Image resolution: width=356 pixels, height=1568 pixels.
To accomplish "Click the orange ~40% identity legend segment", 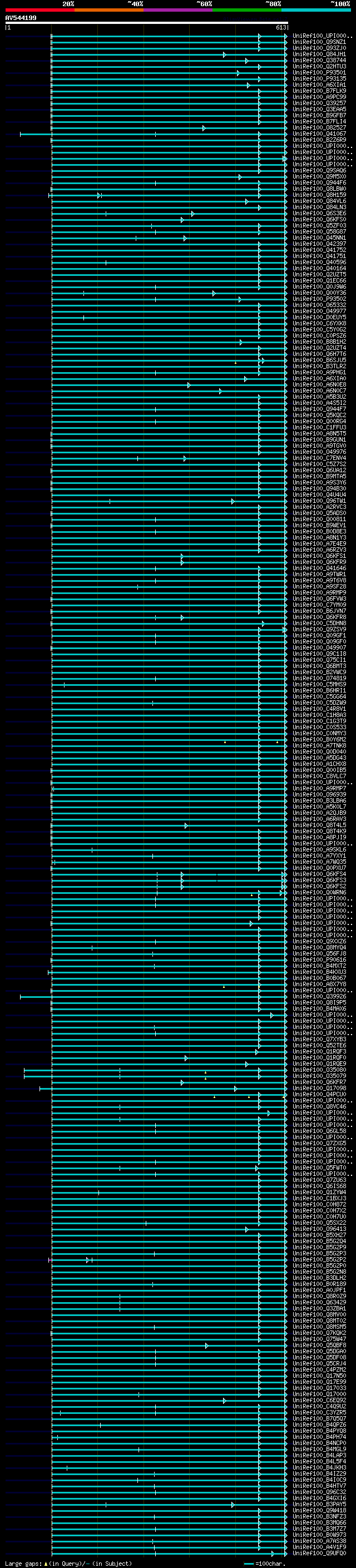I will click(x=109, y=10).
